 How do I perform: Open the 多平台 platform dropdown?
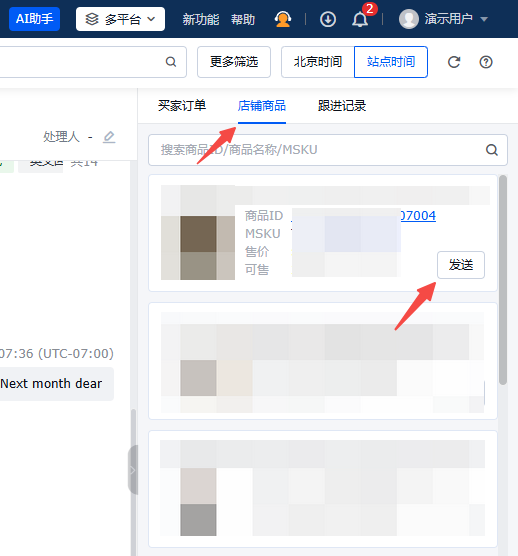120,19
